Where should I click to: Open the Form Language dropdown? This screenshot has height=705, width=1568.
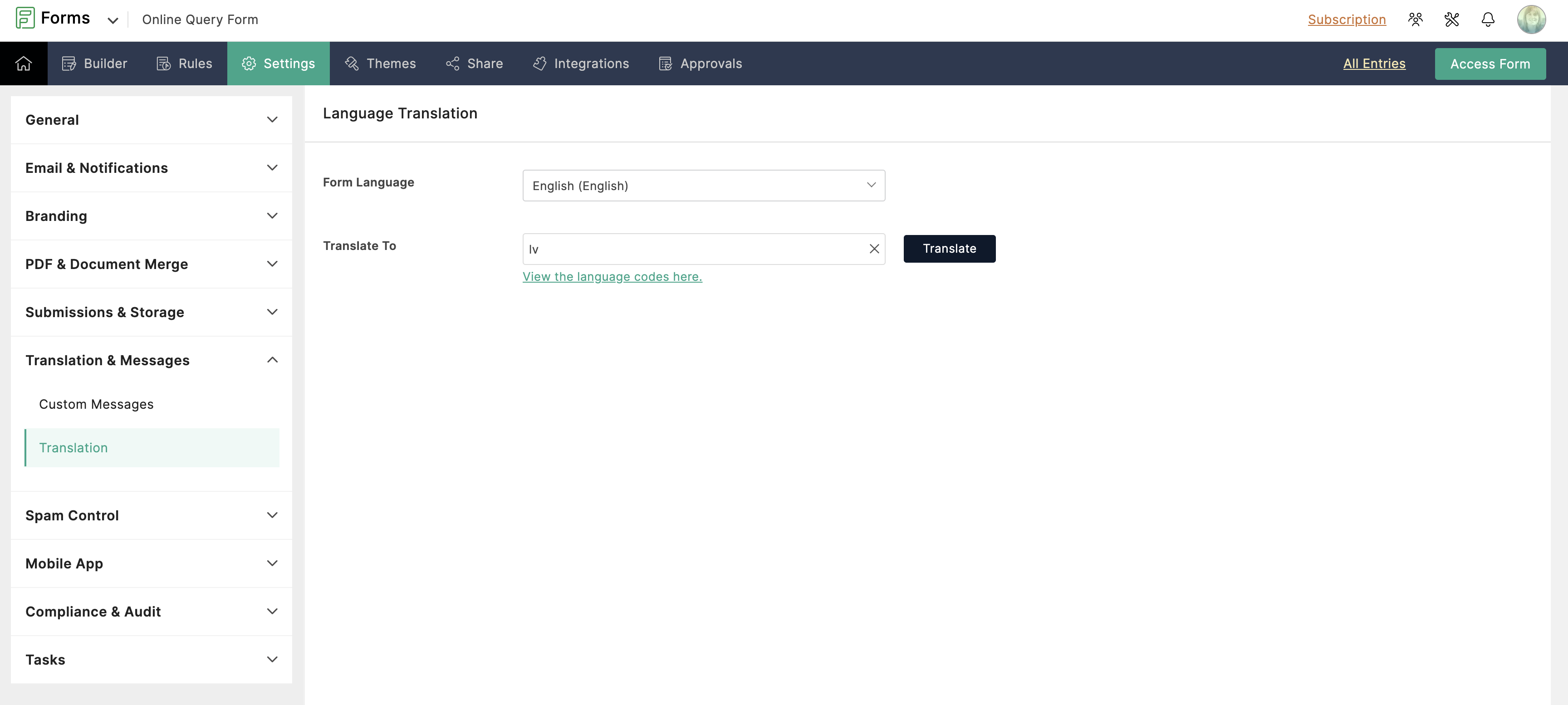pyautogui.click(x=703, y=185)
